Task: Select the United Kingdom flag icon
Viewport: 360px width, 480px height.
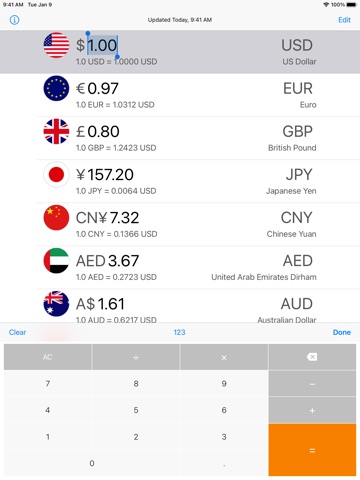Action: tap(56, 131)
